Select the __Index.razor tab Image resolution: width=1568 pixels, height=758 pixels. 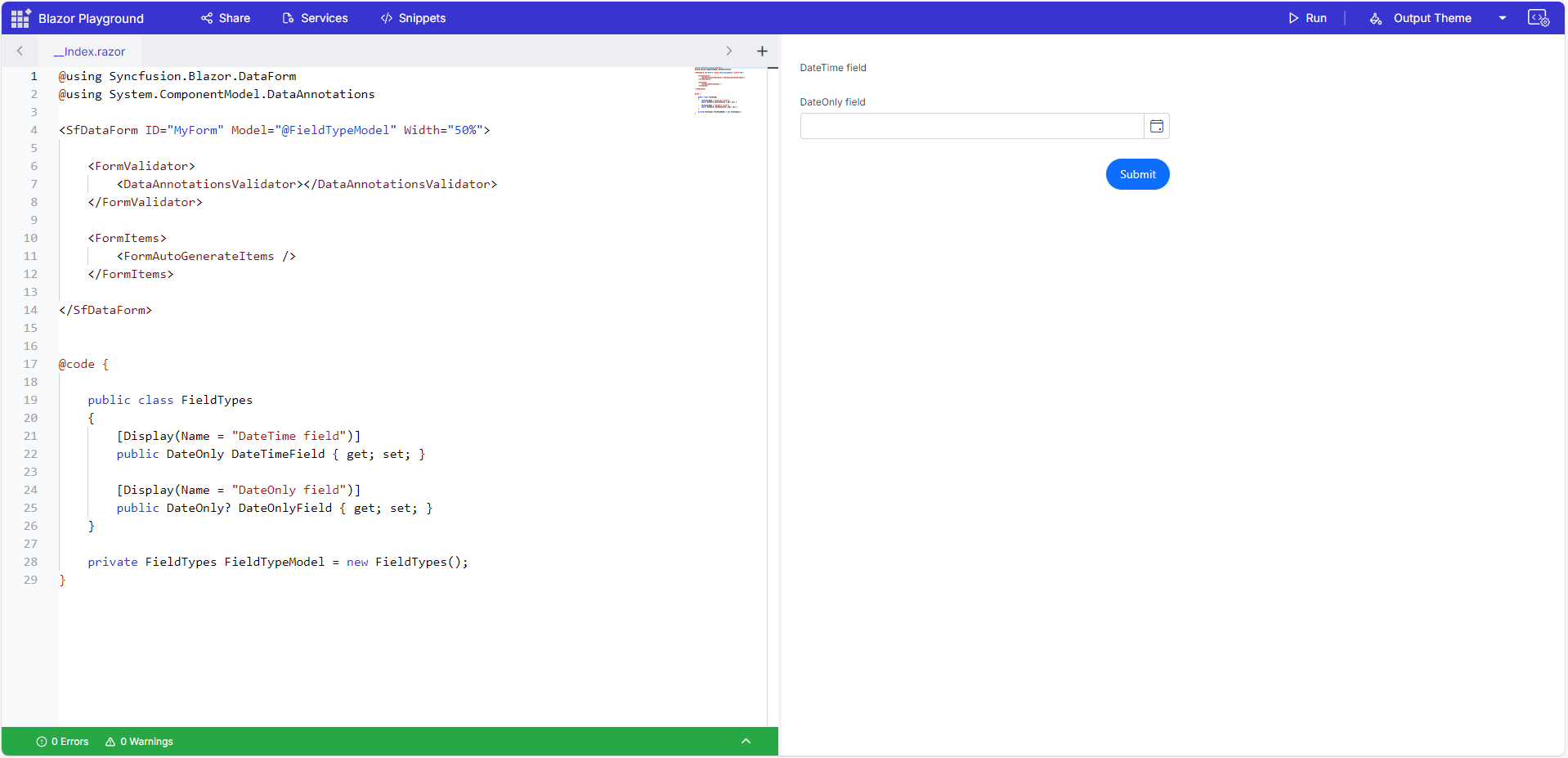[90, 52]
